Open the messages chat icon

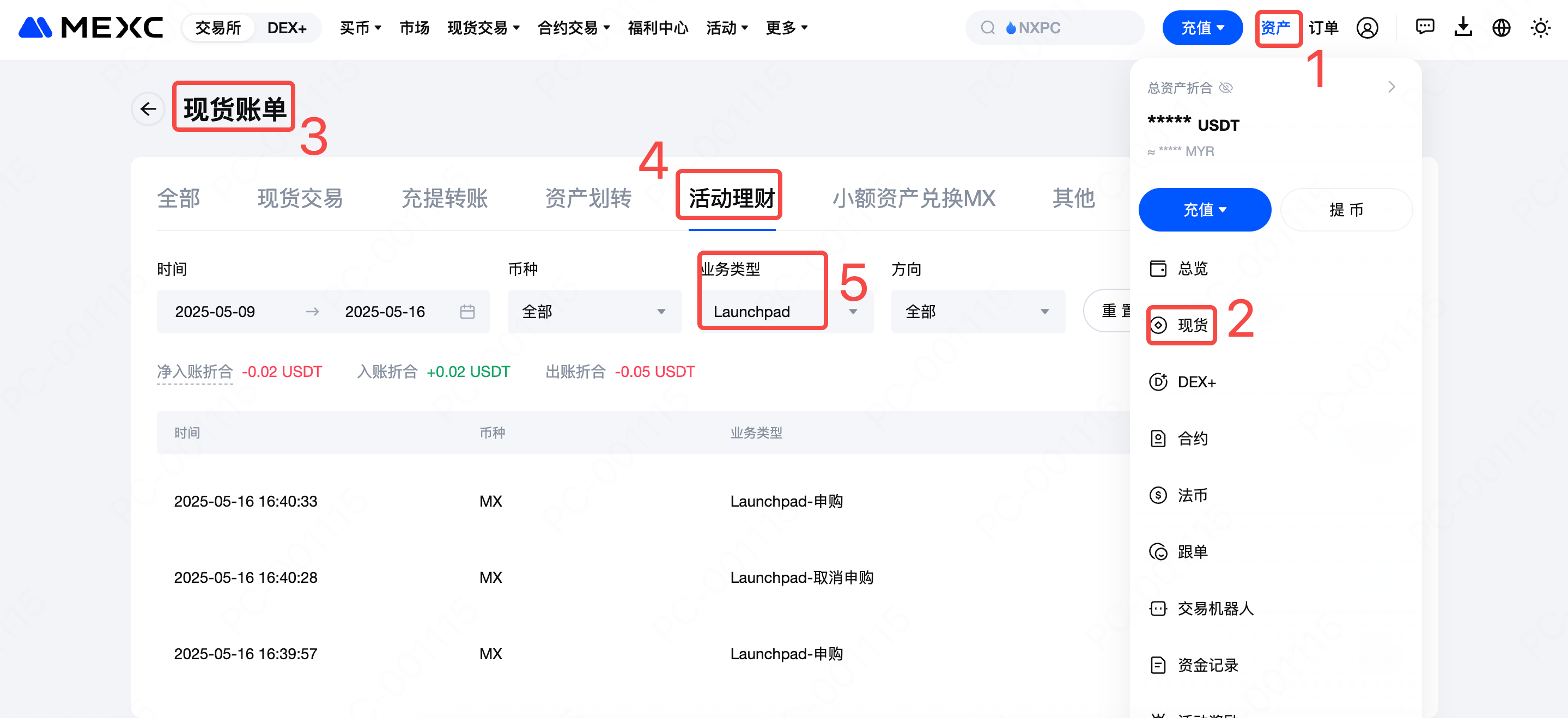tap(1425, 28)
